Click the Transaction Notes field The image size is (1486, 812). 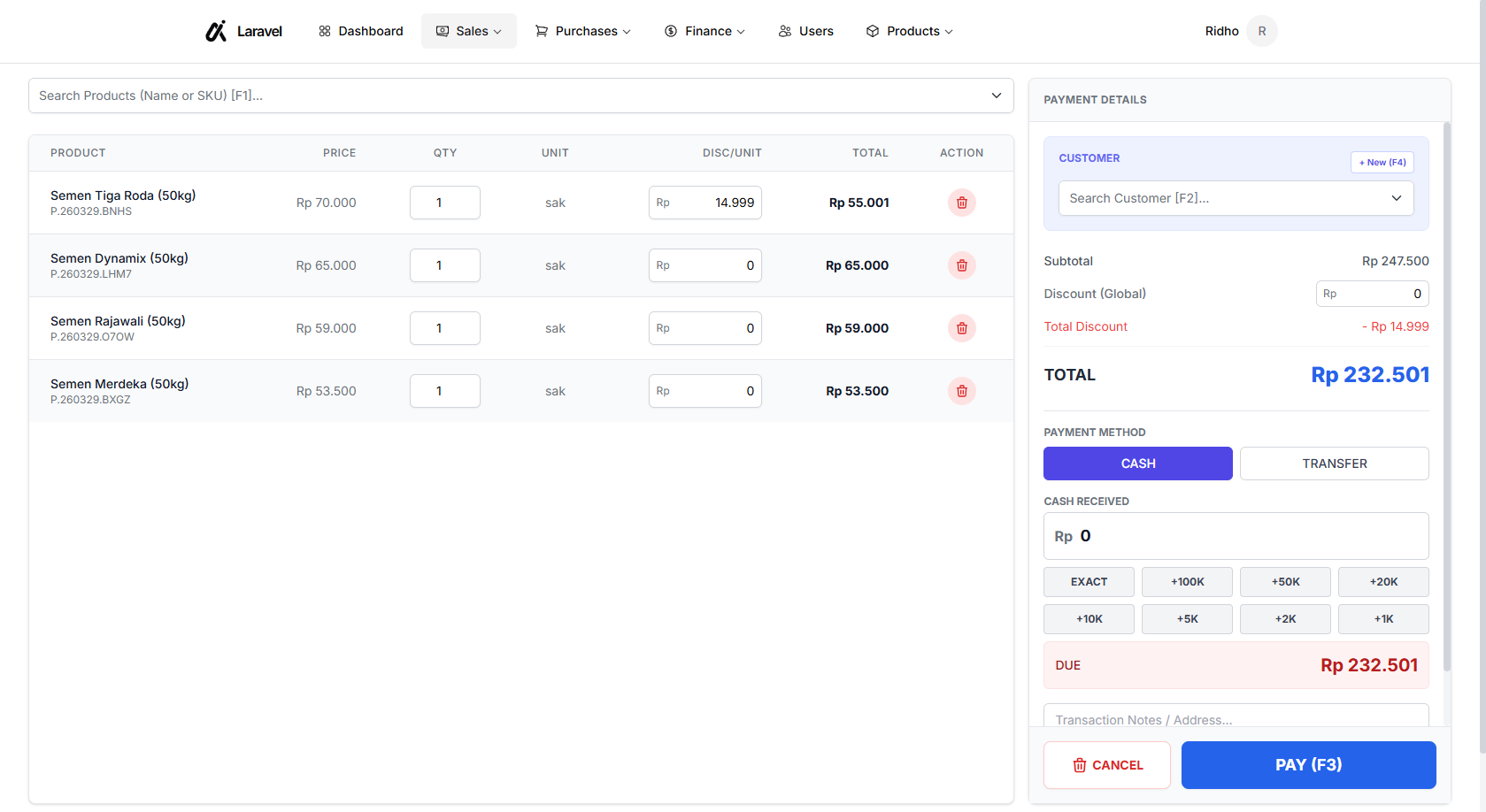point(1236,716)
